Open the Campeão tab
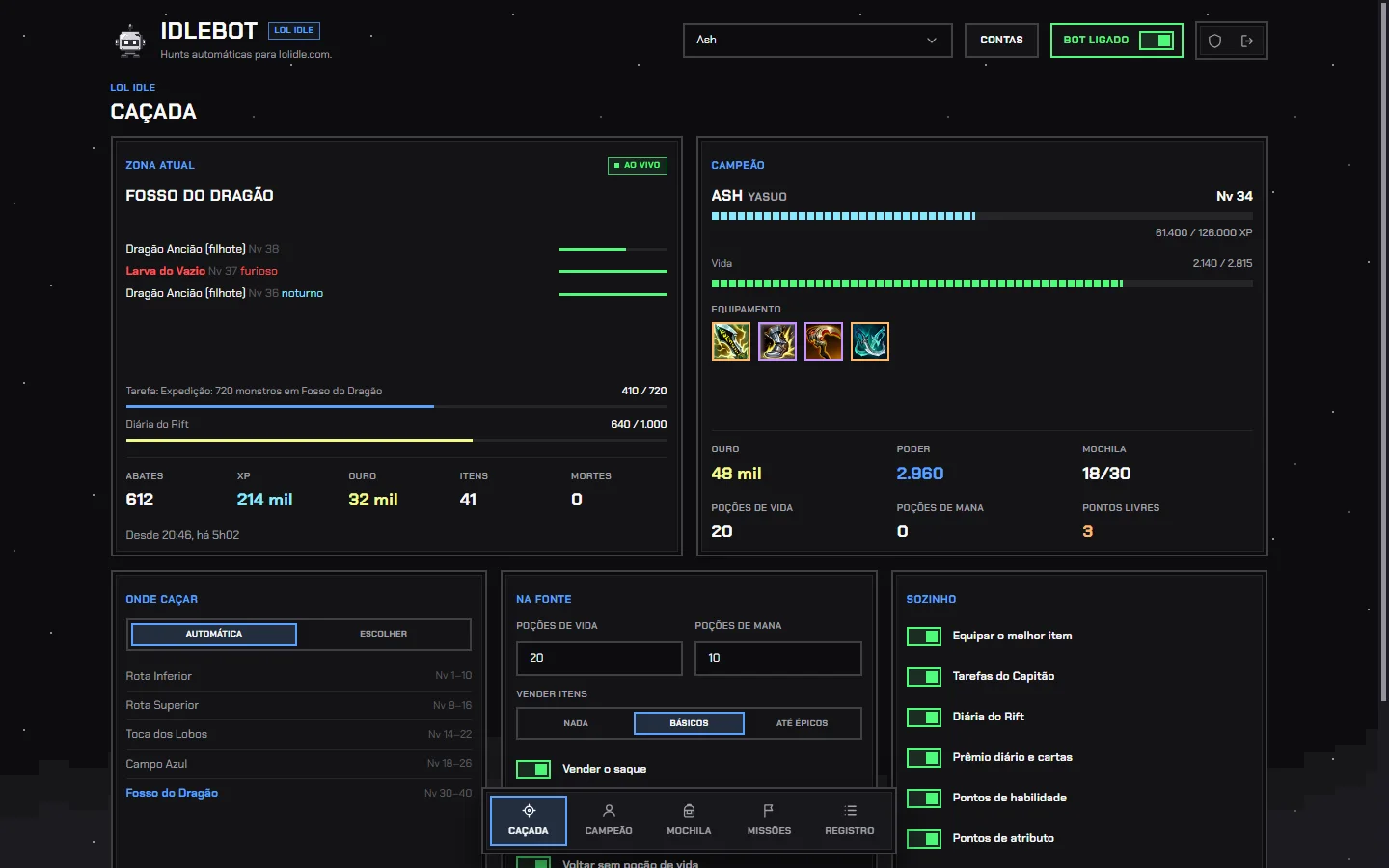The height and width of the screenshot is (868, 1389). pos(609,820)
